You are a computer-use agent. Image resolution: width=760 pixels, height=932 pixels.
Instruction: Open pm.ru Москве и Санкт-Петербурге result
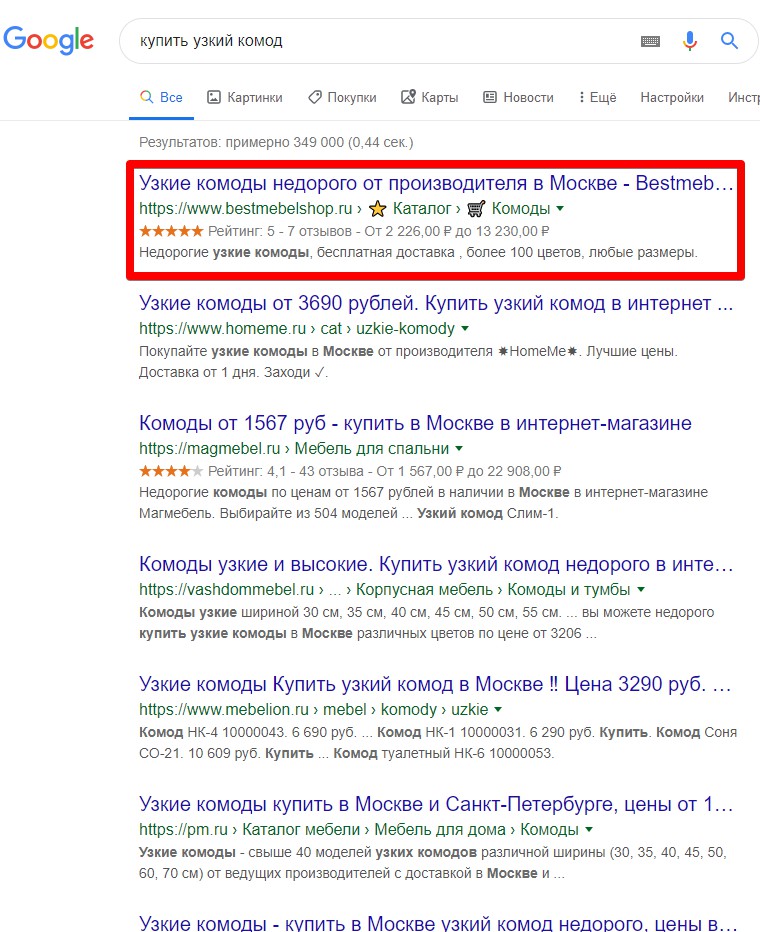click(436, 804)
